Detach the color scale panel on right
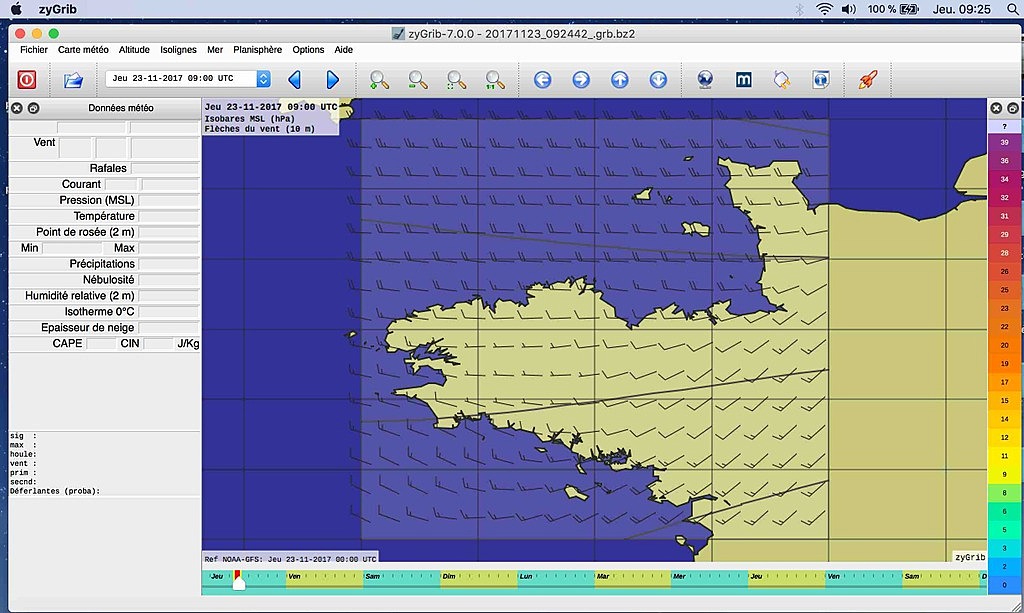 pos(1012,108)
